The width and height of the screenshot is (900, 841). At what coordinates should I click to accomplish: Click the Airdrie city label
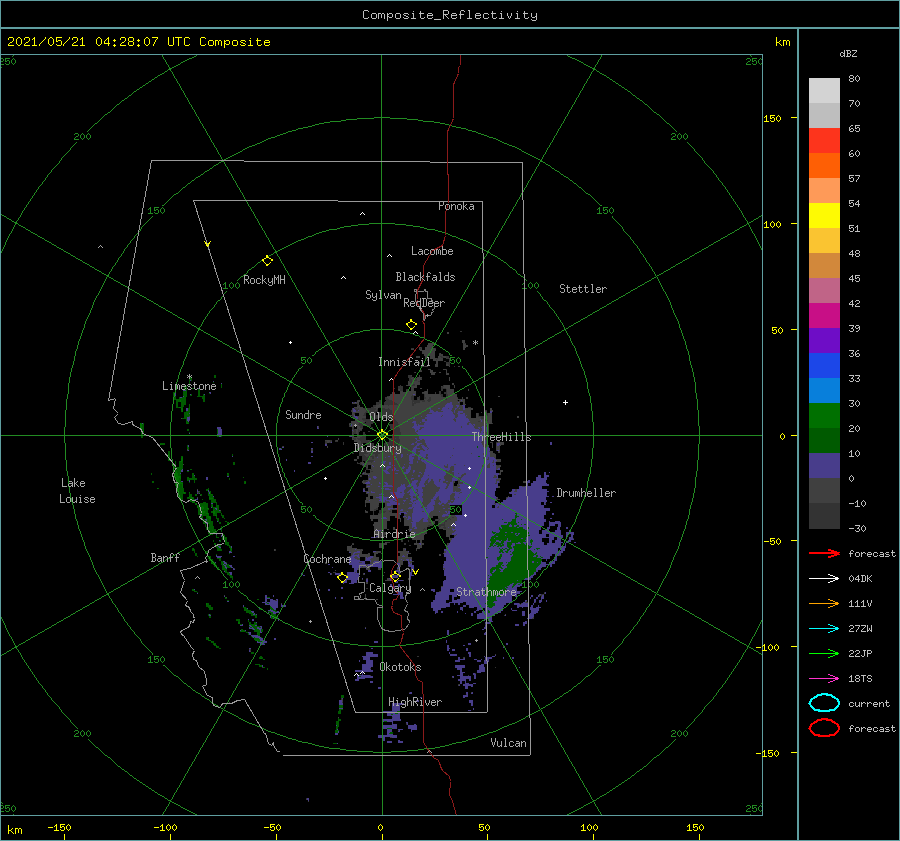click(x=394, y=534)
